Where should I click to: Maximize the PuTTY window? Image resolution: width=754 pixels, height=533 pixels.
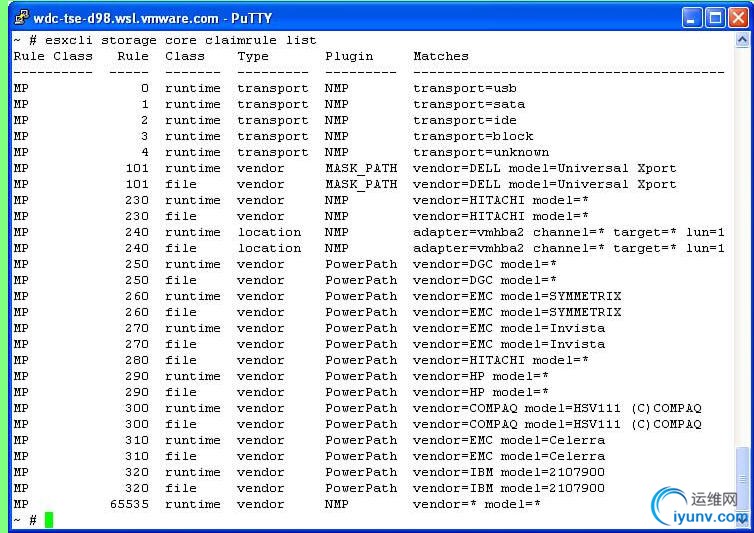pos(715,18)
